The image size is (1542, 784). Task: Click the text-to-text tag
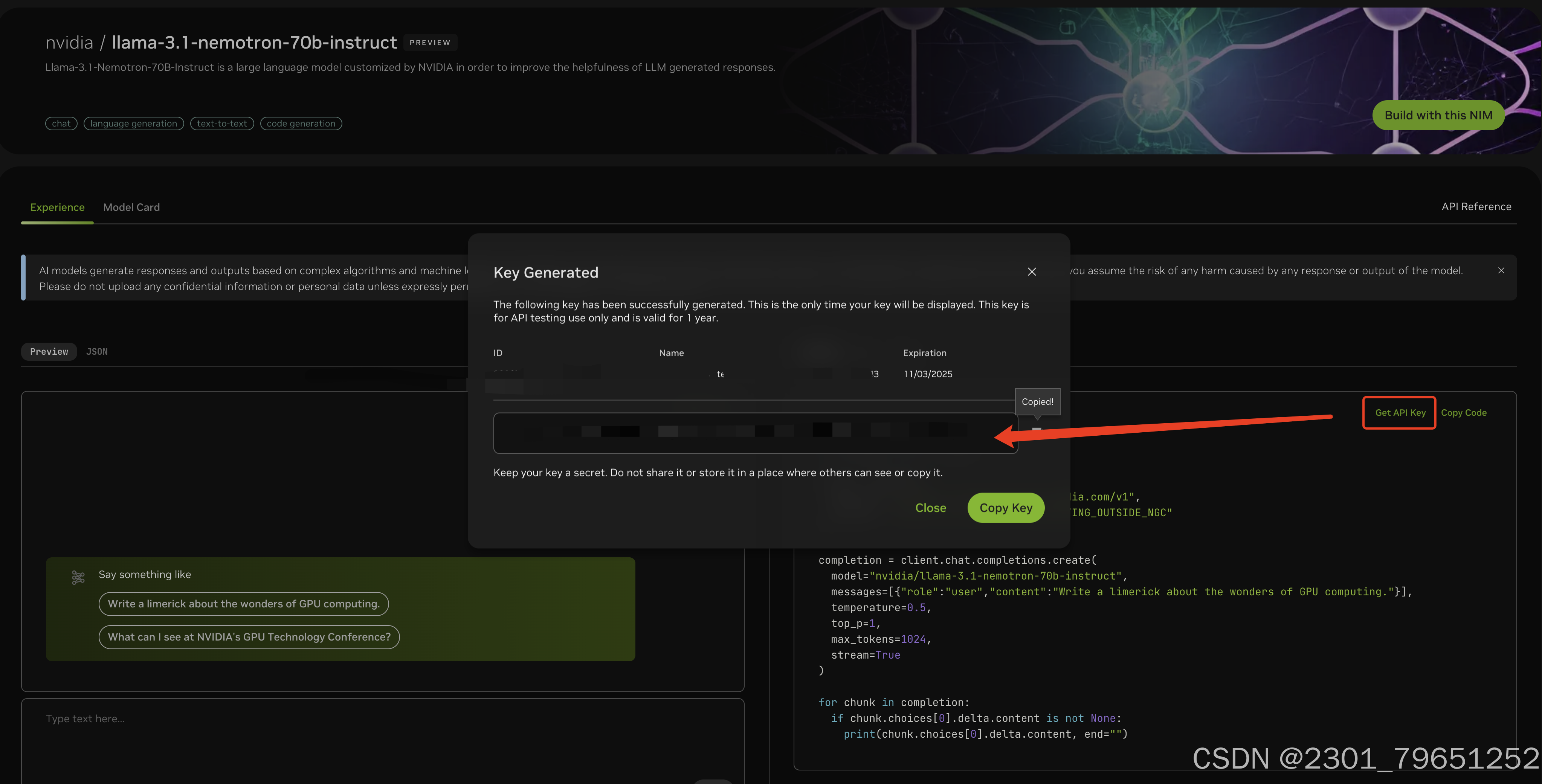pyautogui.click(x=221, y=123)
